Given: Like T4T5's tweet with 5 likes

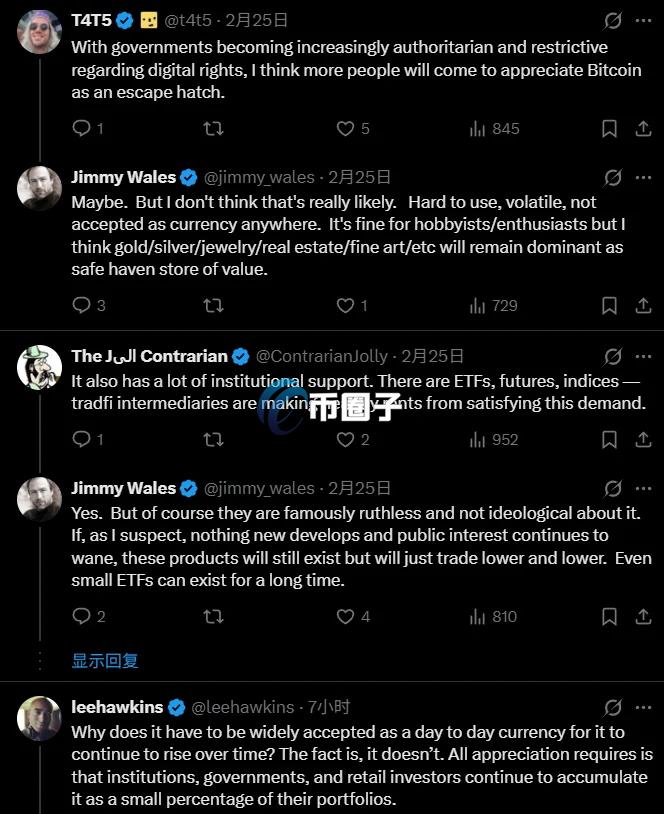Looking at the screenshot, I should tap(345, 128).
